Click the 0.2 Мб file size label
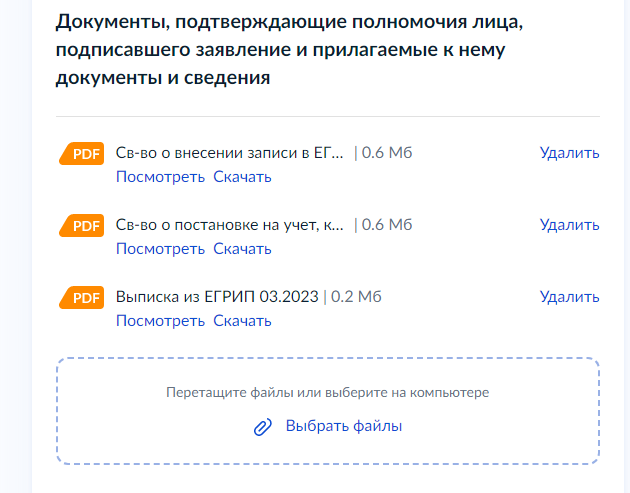This screenshot has height=493, width=630. tap(356, 297)
